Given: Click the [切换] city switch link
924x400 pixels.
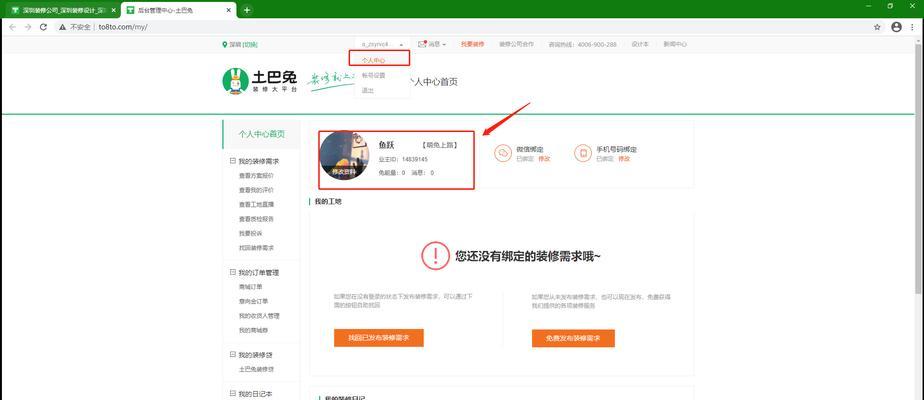Looking at the screenshot, I should click(x=250, y=45).
